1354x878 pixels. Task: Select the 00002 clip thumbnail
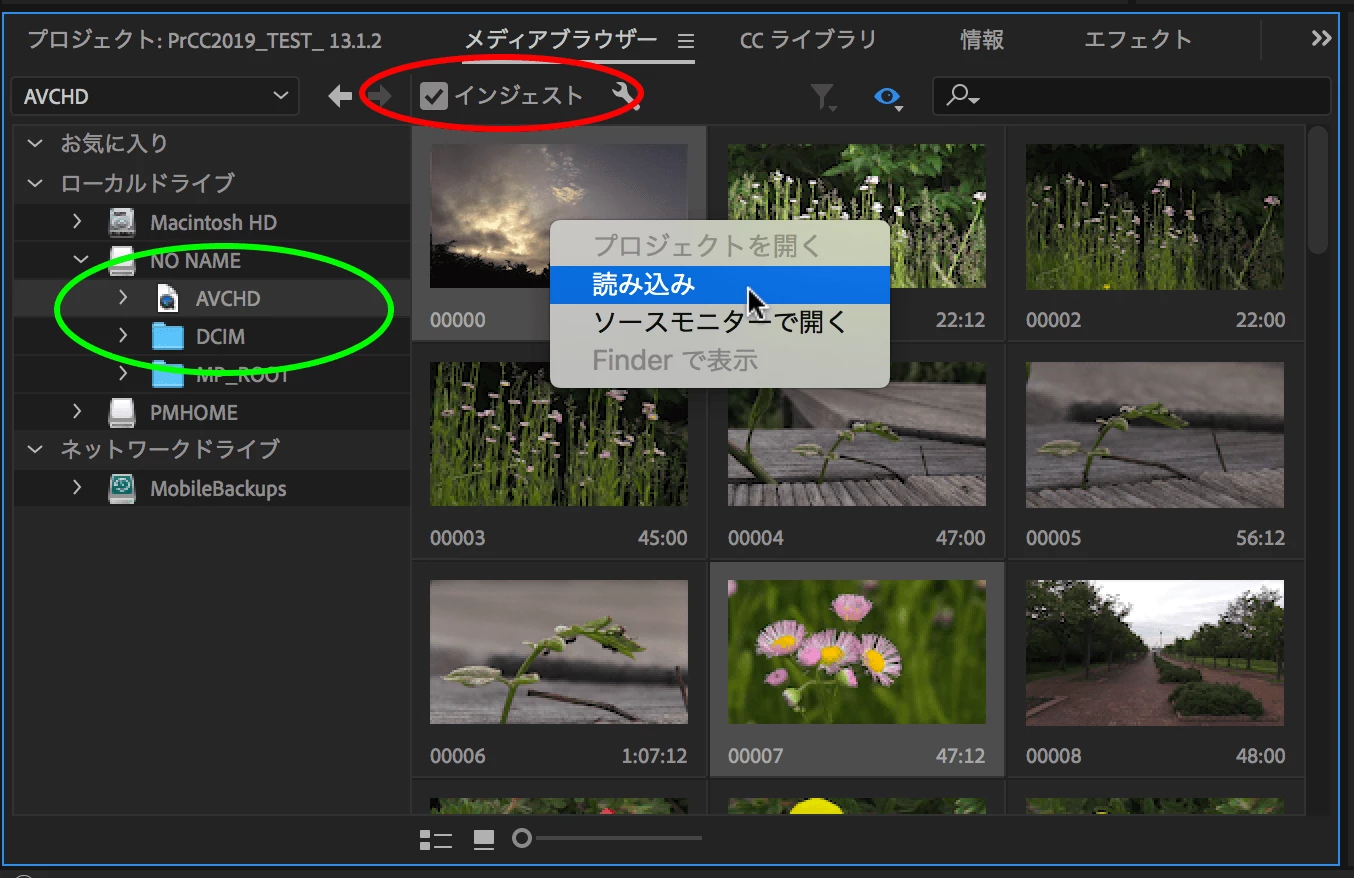coord(1155,216)
